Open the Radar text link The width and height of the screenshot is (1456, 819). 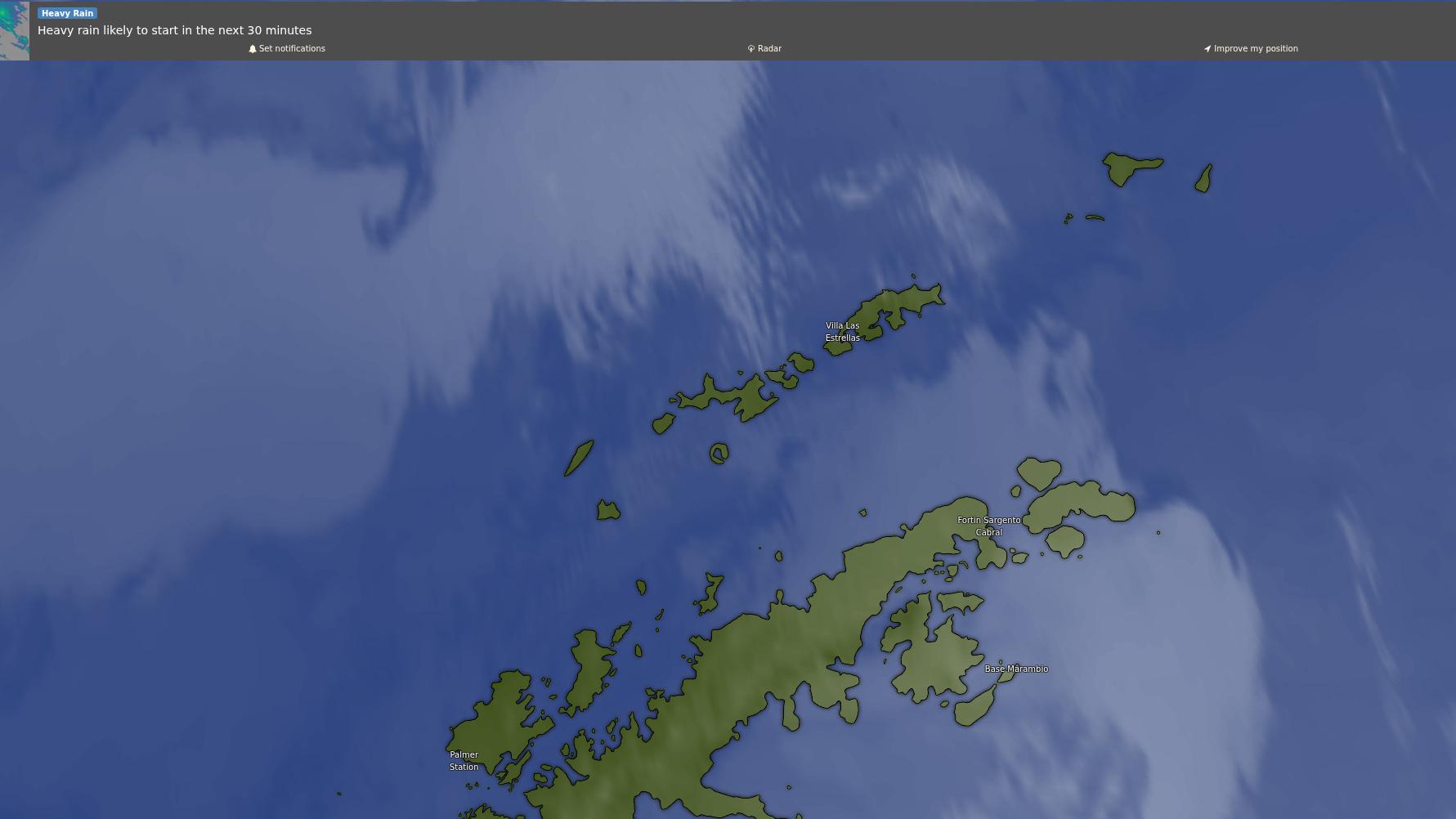(769, 49)
